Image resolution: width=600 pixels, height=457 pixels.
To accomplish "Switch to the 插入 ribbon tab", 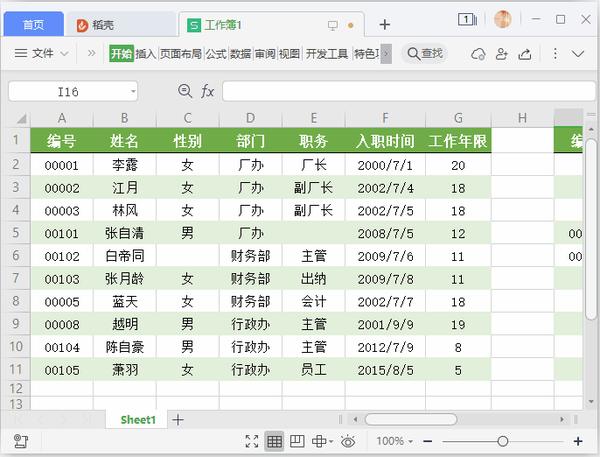I will click(145, 54).
